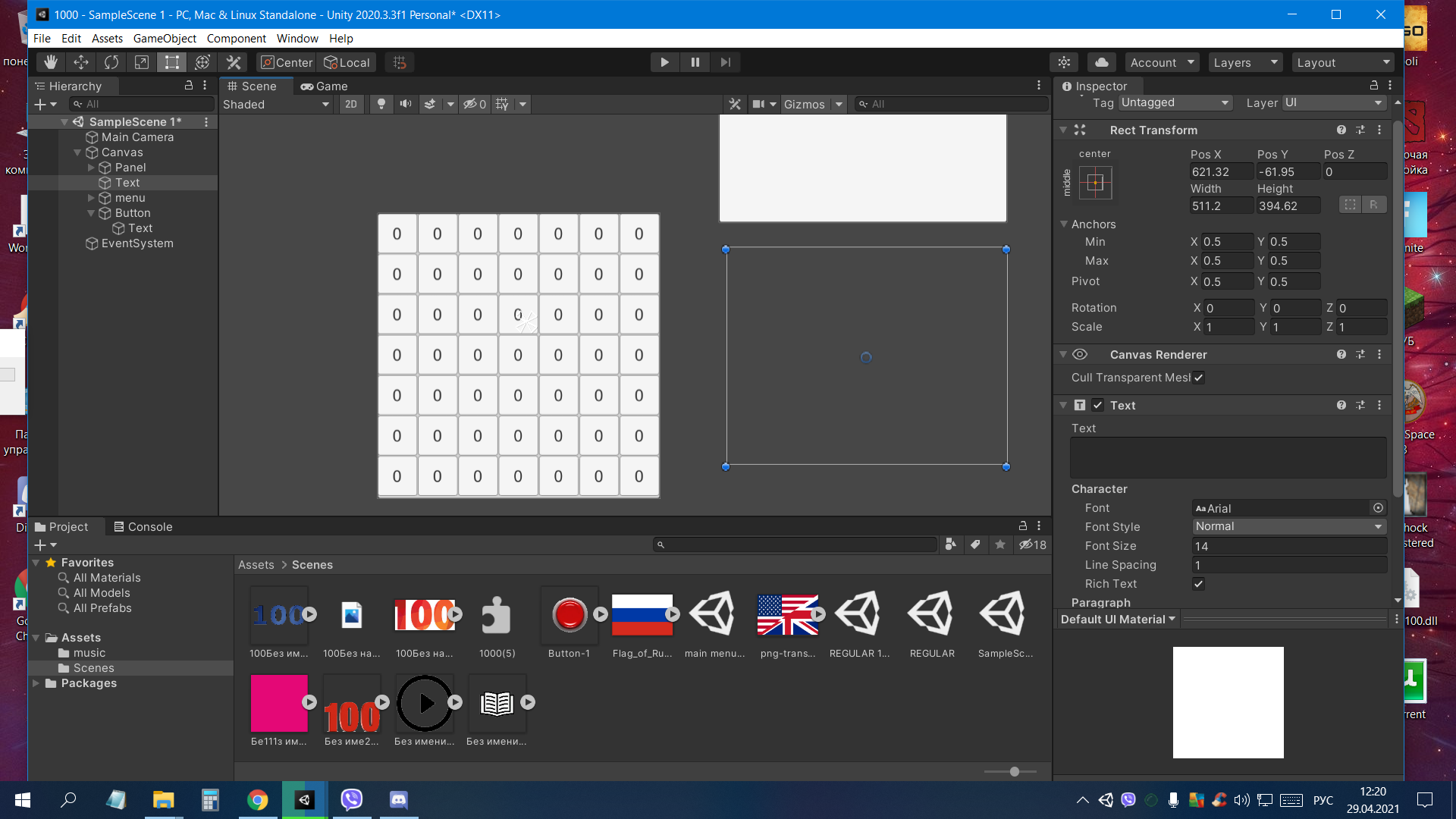Viewport: 1456px width, 819px height.
Task: Click the Text content input area
Action: pos(1228,457)
